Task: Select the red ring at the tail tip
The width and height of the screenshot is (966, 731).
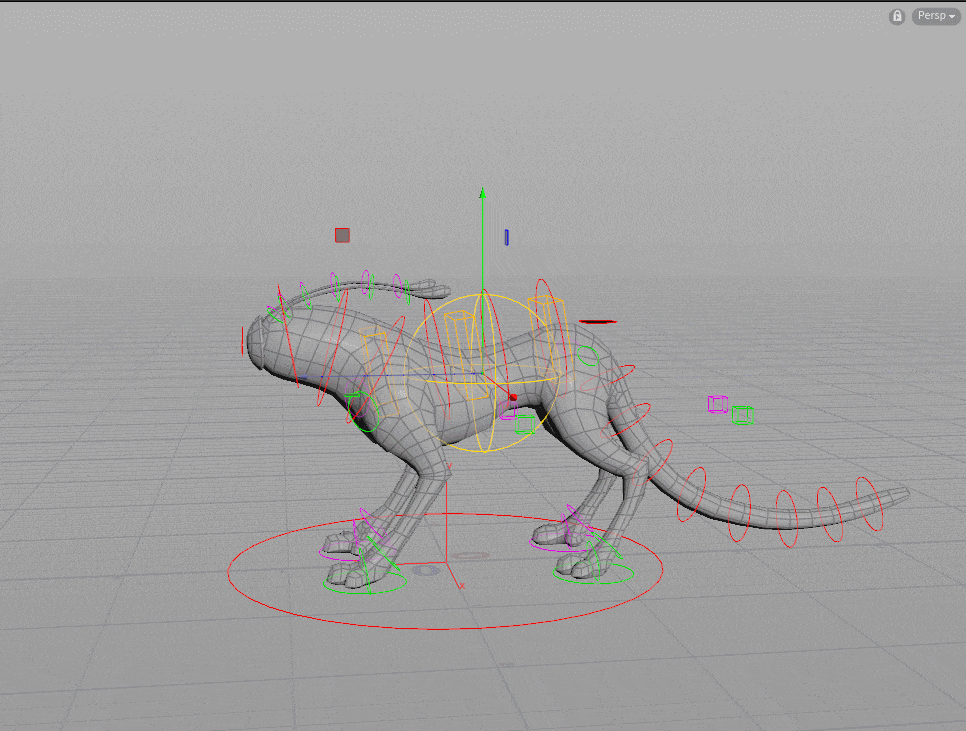Action: [869, 504]
